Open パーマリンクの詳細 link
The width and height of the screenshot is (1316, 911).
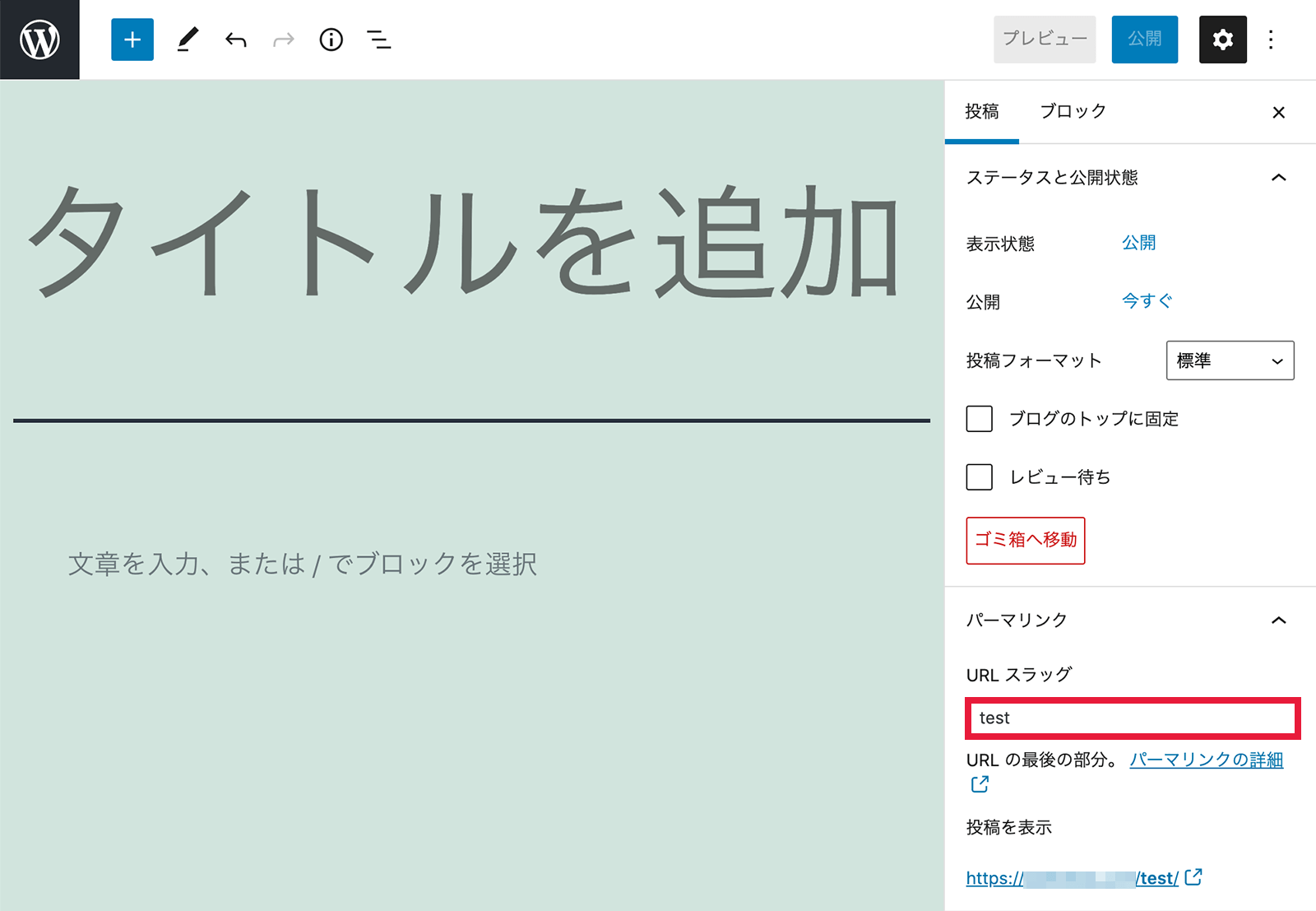pos(1206,760)
